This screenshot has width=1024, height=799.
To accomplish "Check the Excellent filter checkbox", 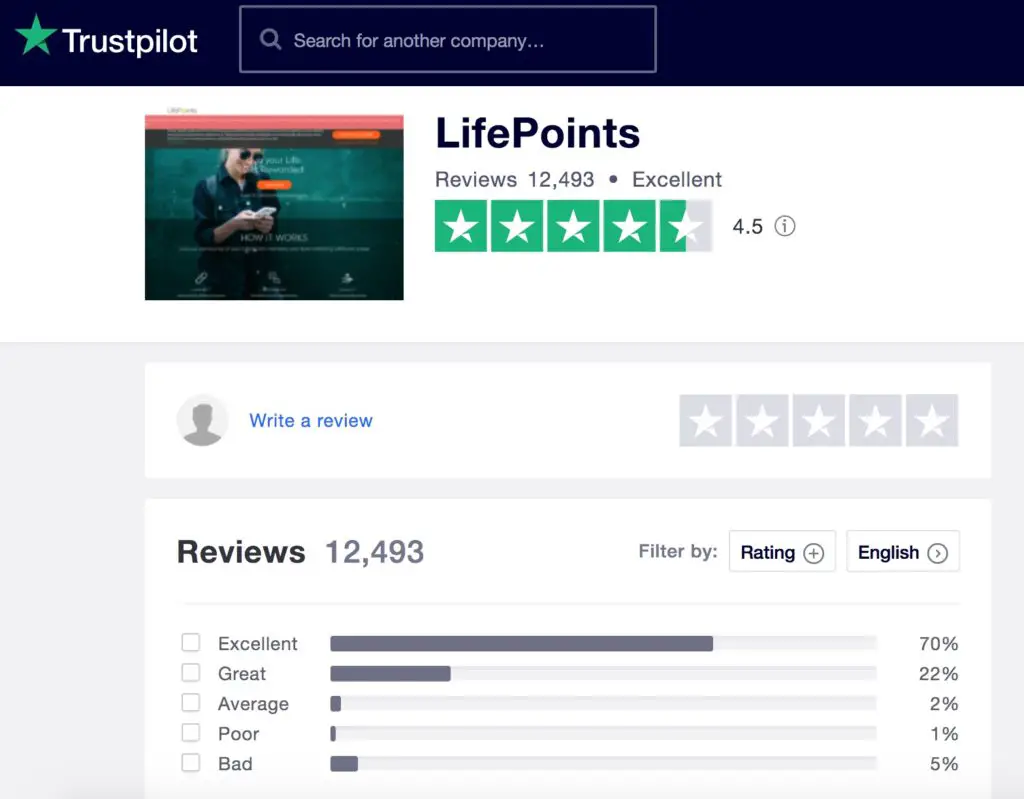I will (191, 642).
